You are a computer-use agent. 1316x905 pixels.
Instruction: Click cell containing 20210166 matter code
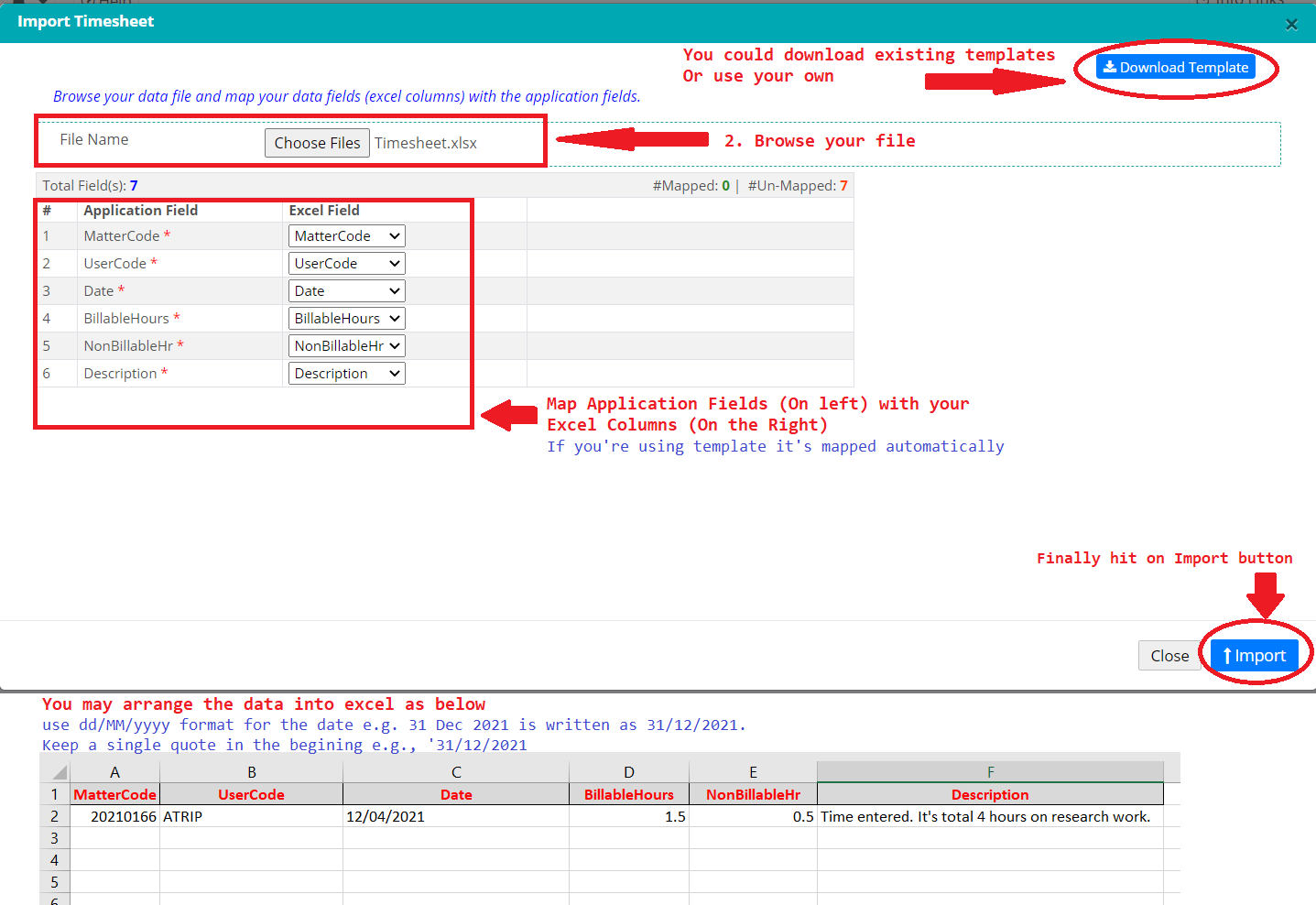[x=115, y=816]
